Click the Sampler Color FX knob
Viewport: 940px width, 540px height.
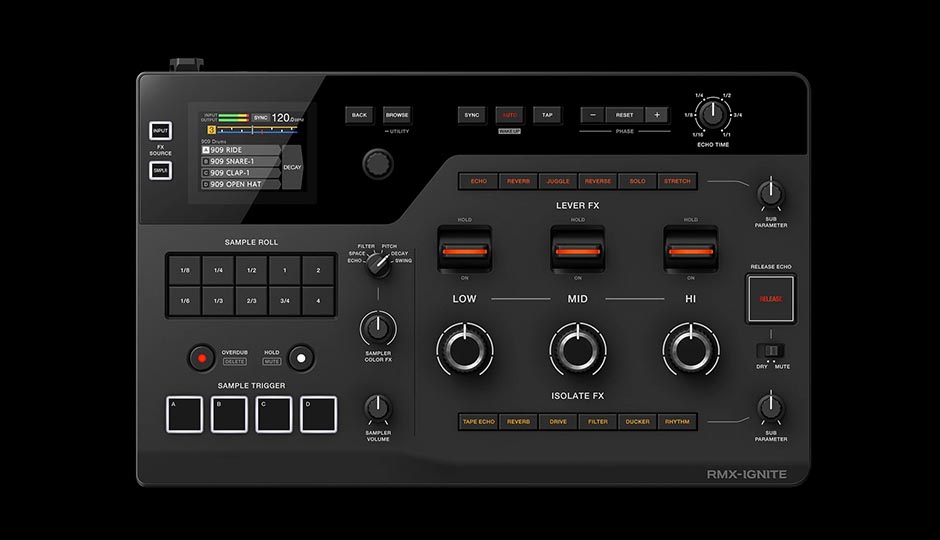377,326
